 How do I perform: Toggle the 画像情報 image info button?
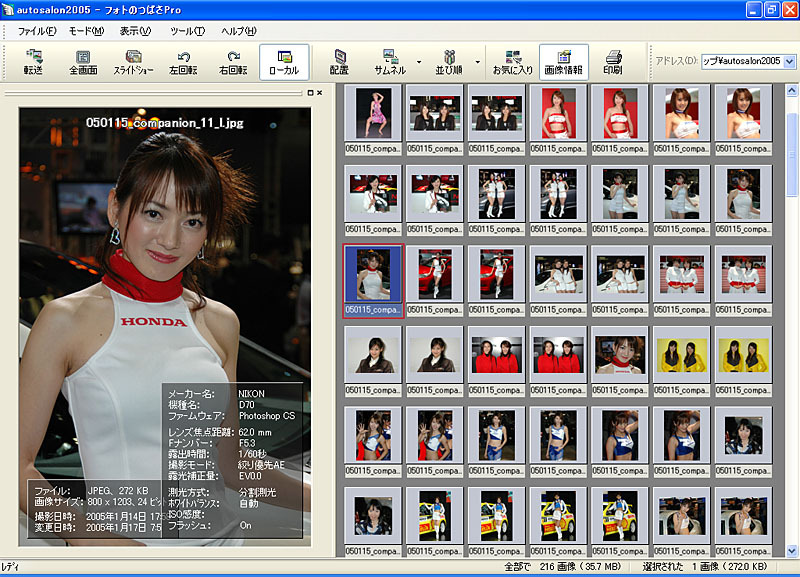(x=564, y=62)
